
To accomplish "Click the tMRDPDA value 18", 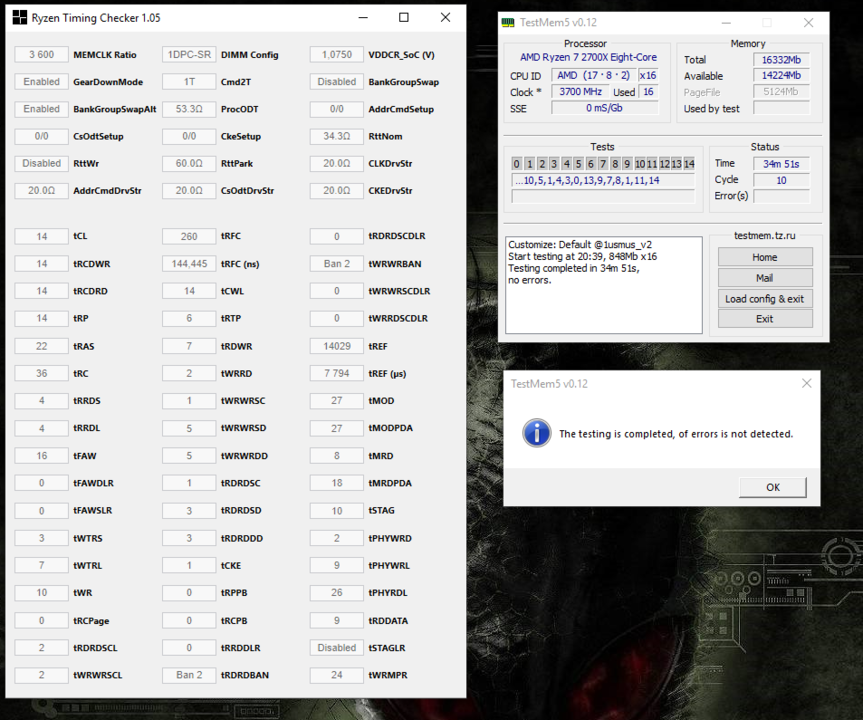I will [x=337, y=483].
